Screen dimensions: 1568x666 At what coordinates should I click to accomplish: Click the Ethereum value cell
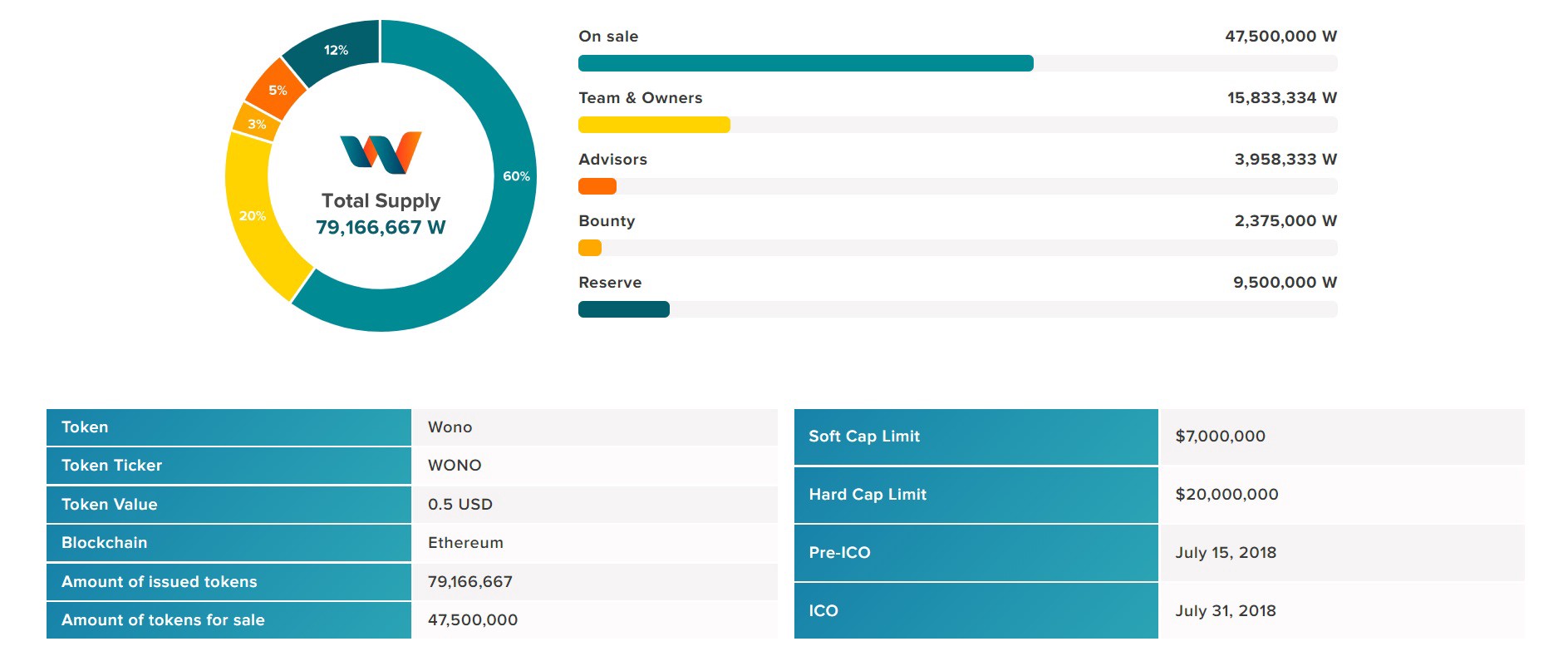coord(465,543)
